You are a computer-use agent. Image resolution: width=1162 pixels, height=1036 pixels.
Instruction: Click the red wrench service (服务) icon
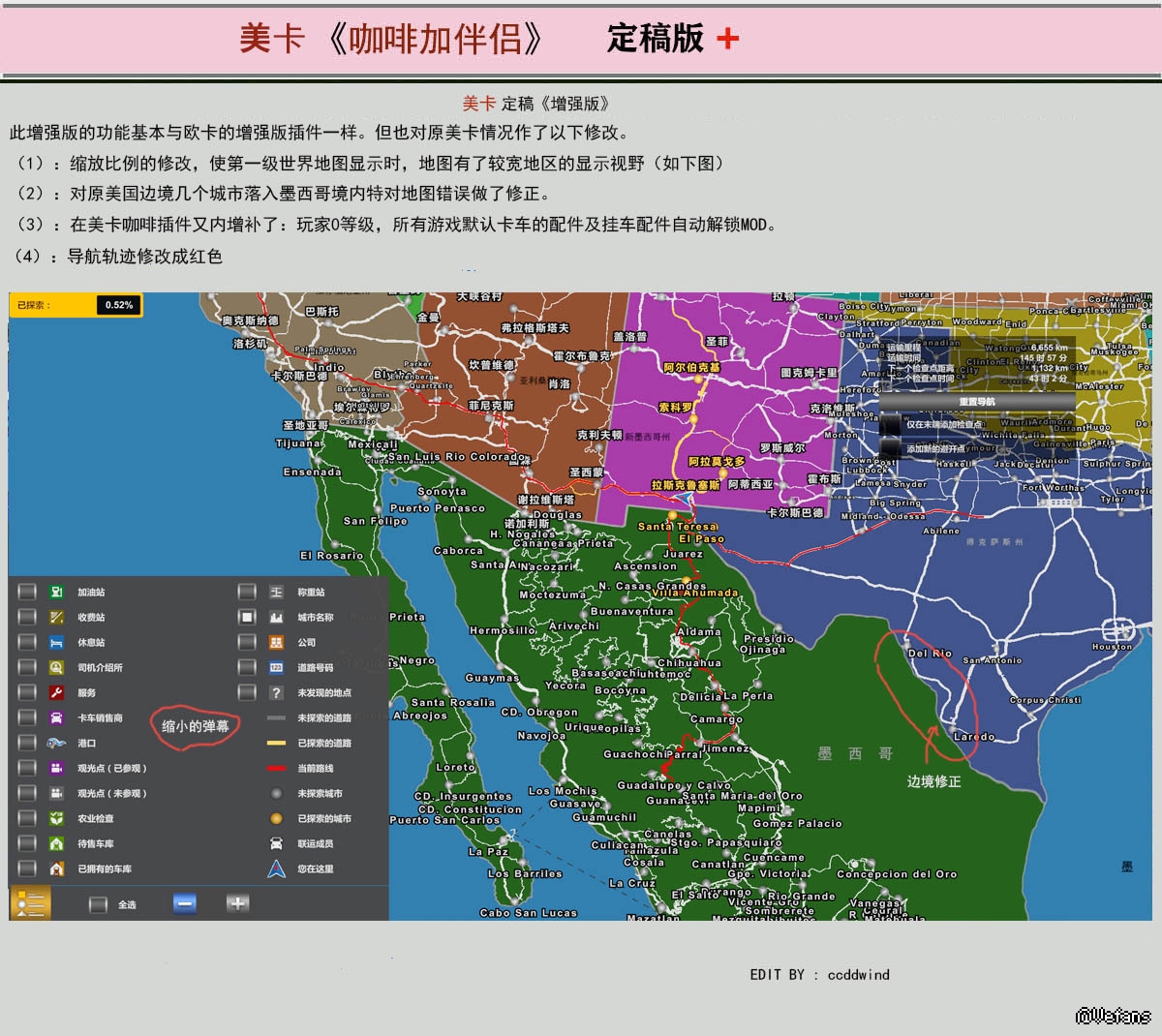click(56, 692)
